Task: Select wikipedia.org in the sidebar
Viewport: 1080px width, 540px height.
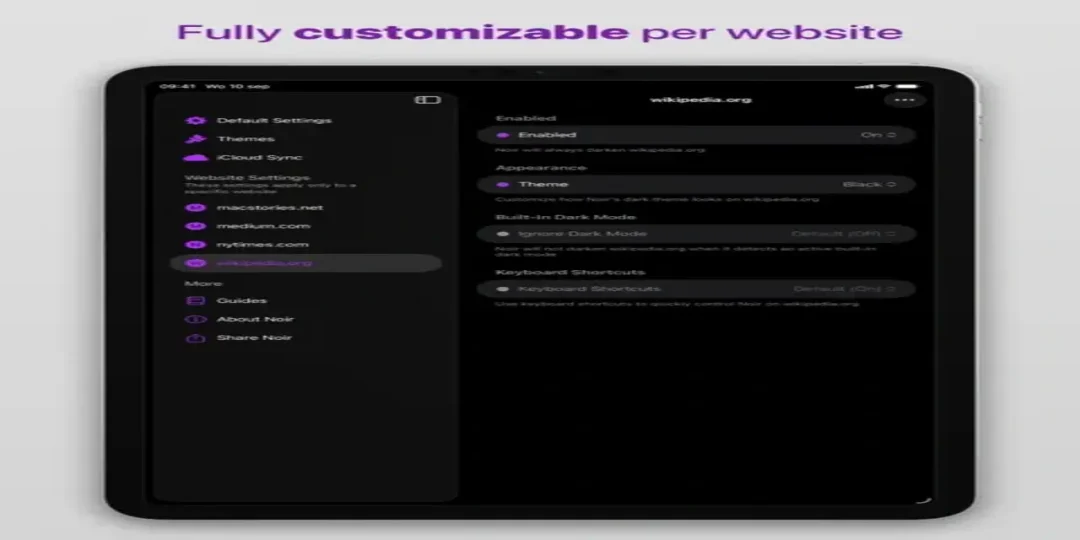Action: pos(305,263)
